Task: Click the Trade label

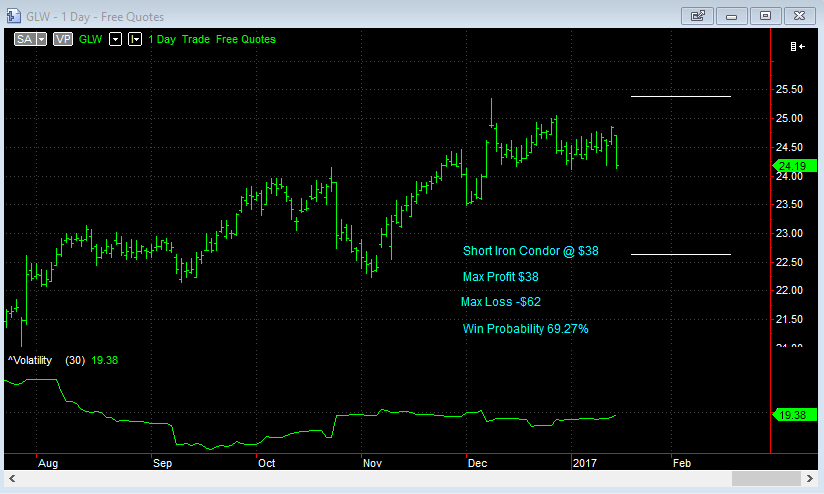Action: tap(195, 39)
